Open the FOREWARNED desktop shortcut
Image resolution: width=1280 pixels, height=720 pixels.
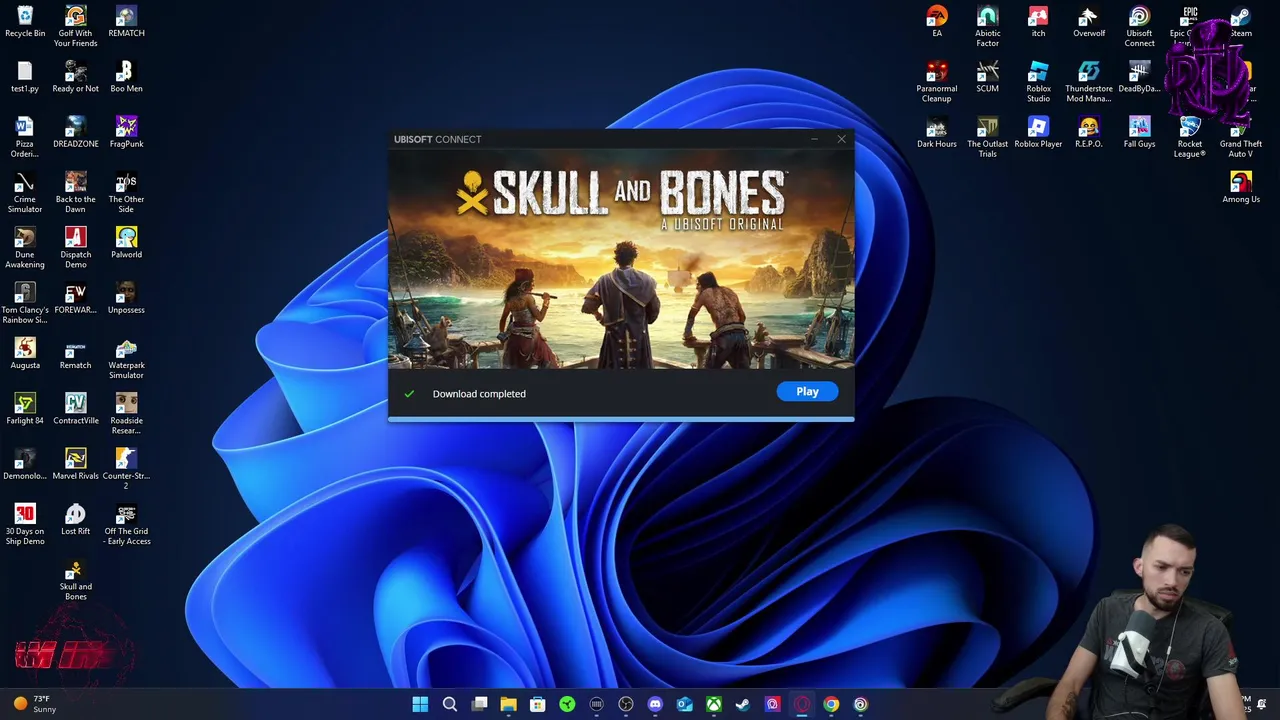(76, 298)
